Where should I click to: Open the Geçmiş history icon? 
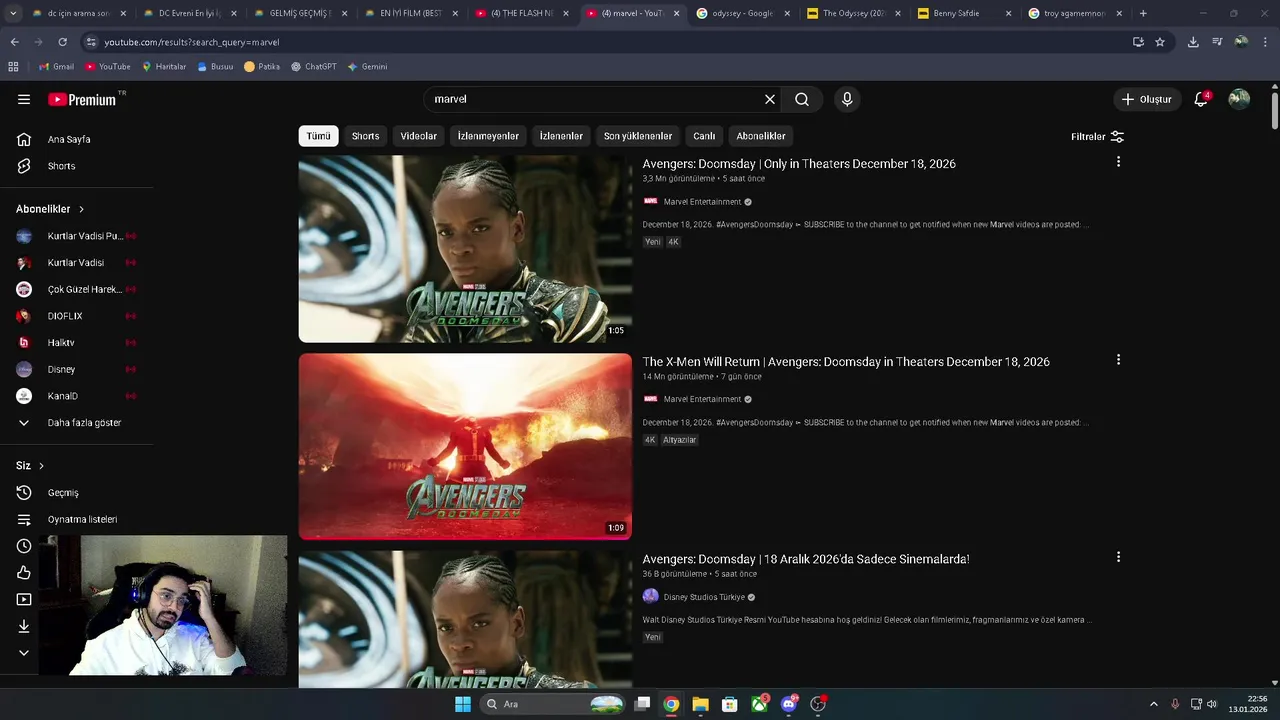24,492
